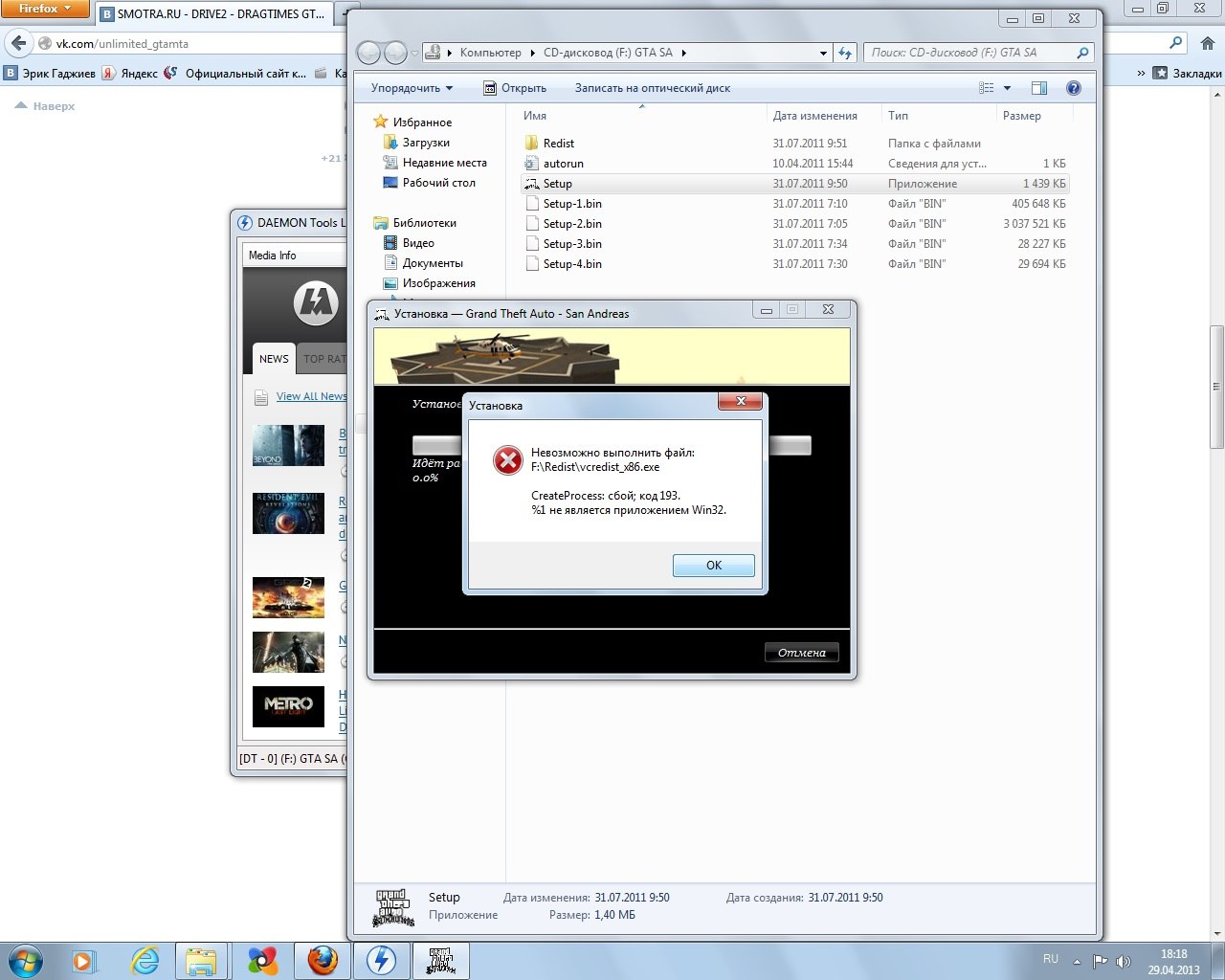The image size is (1225, 980).
Task: Launch Internet Explorer from the taskbar
Action: 145,960
